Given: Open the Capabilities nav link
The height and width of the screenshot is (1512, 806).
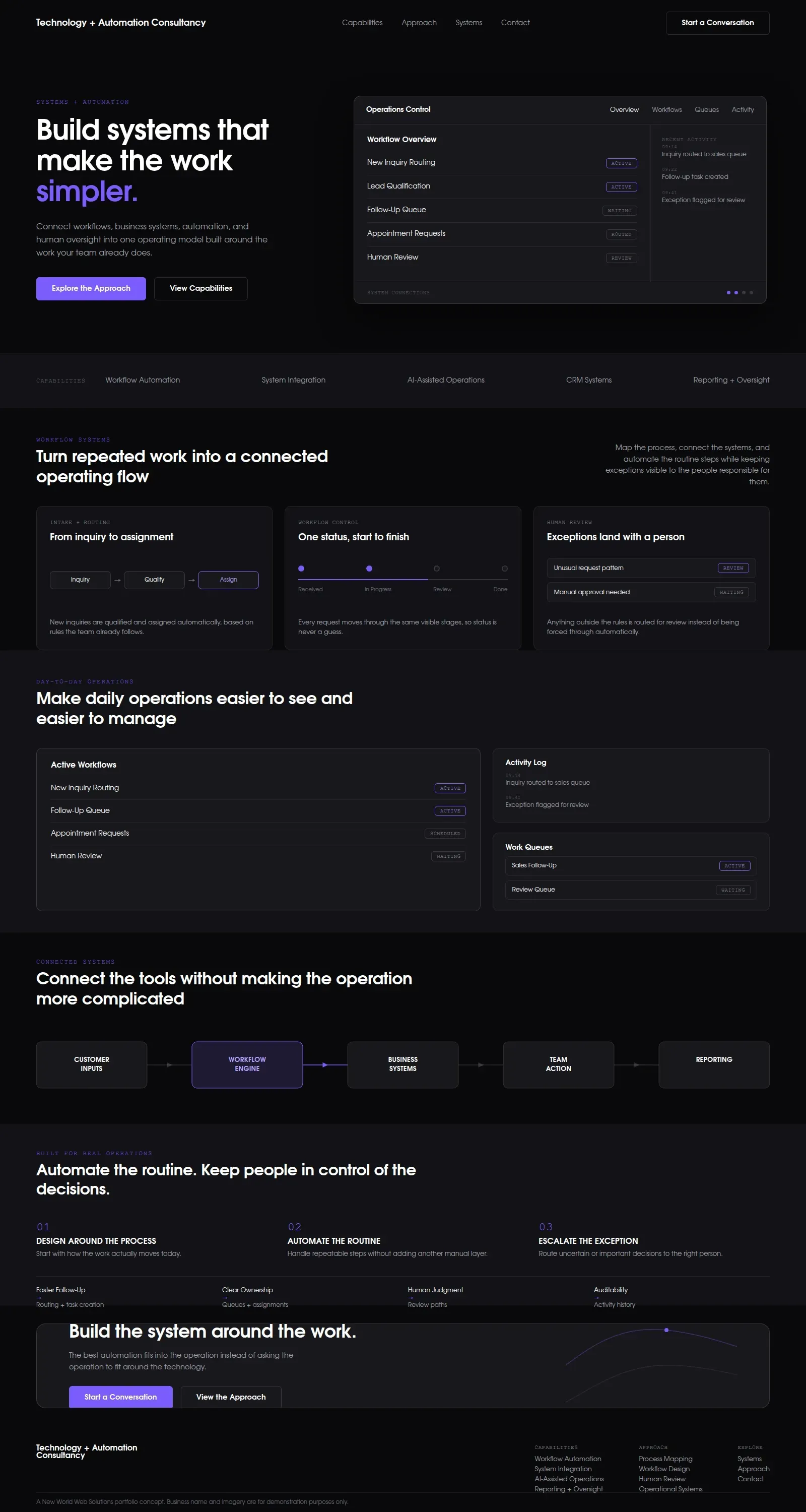Looking at the screenshot, I should (362, 23).
